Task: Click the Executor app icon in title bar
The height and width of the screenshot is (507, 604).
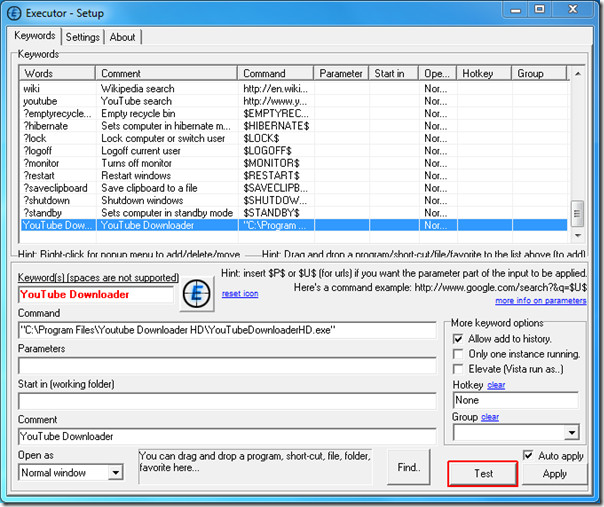Action: tap(16, 11)
